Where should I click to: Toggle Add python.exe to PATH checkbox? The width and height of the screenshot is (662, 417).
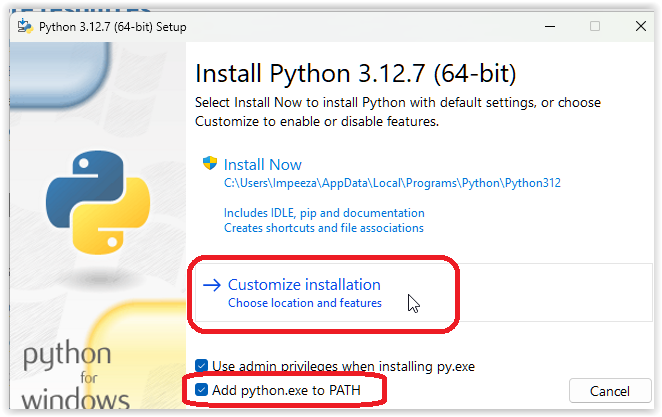click(201, 390)
